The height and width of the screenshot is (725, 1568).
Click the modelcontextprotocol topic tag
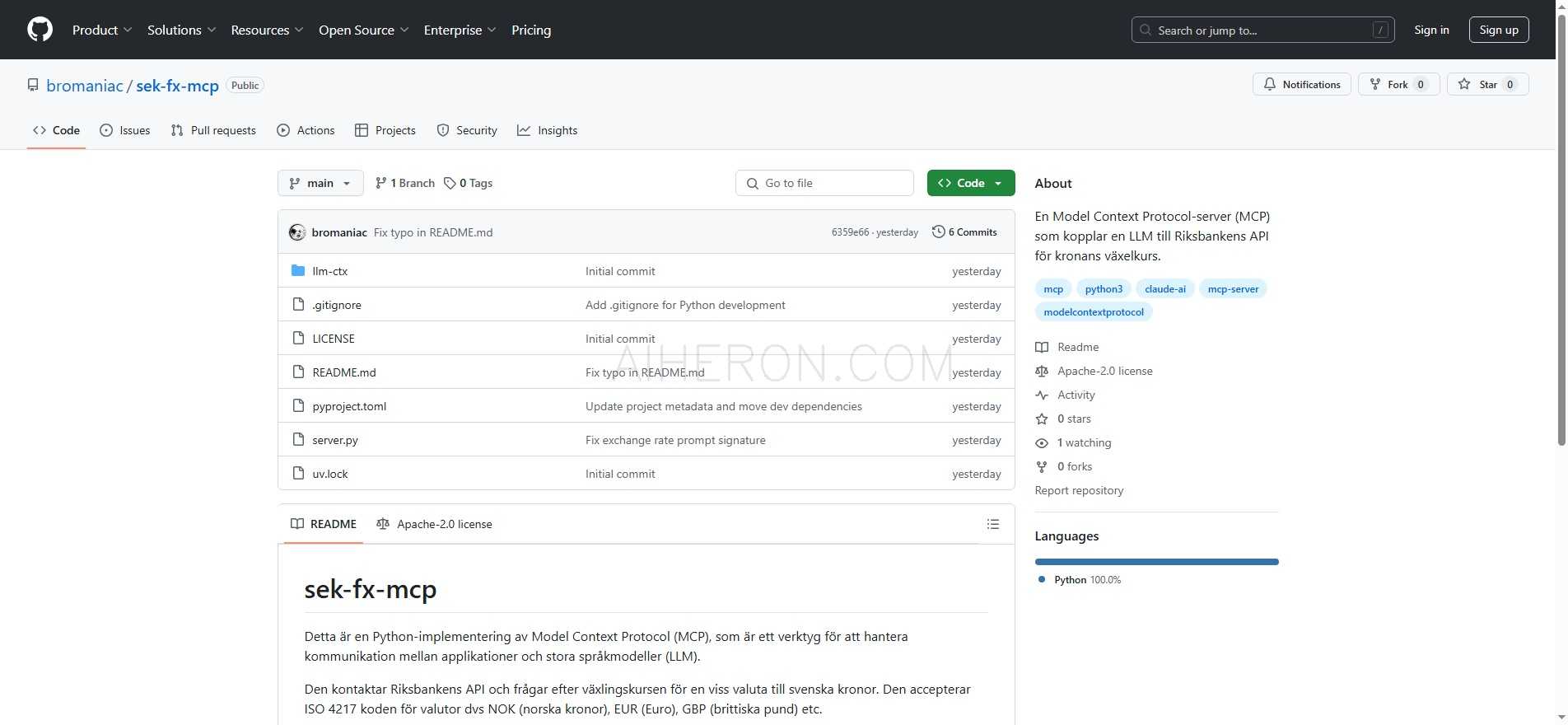1094,311
